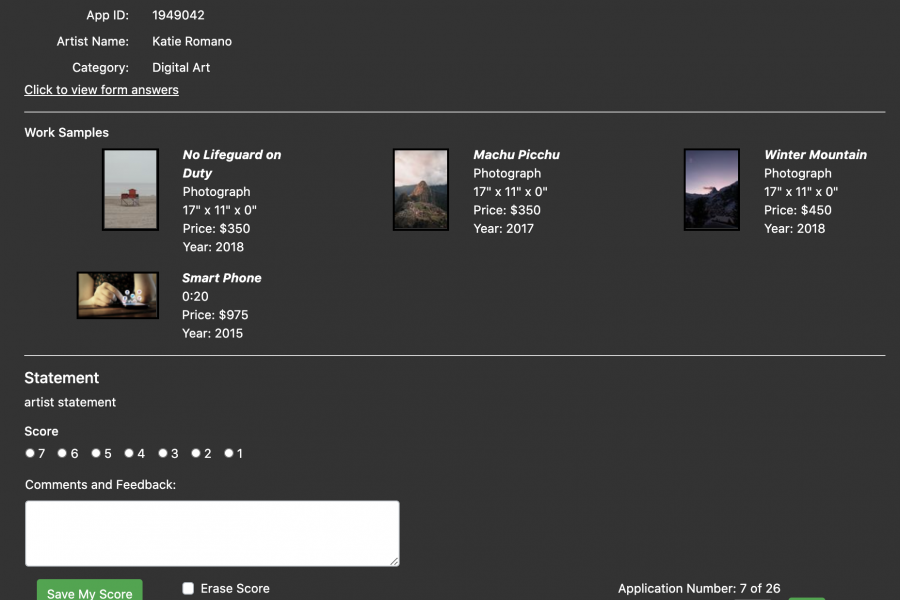Screen dimensions: 900x600
Task: Click the Work Samples heading
Action: coord(67,133)
